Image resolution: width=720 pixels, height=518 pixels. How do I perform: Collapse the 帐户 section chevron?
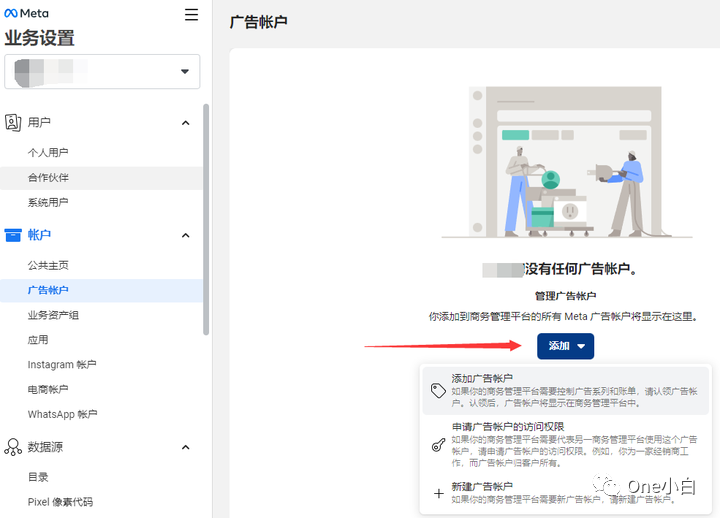(186, 235)
